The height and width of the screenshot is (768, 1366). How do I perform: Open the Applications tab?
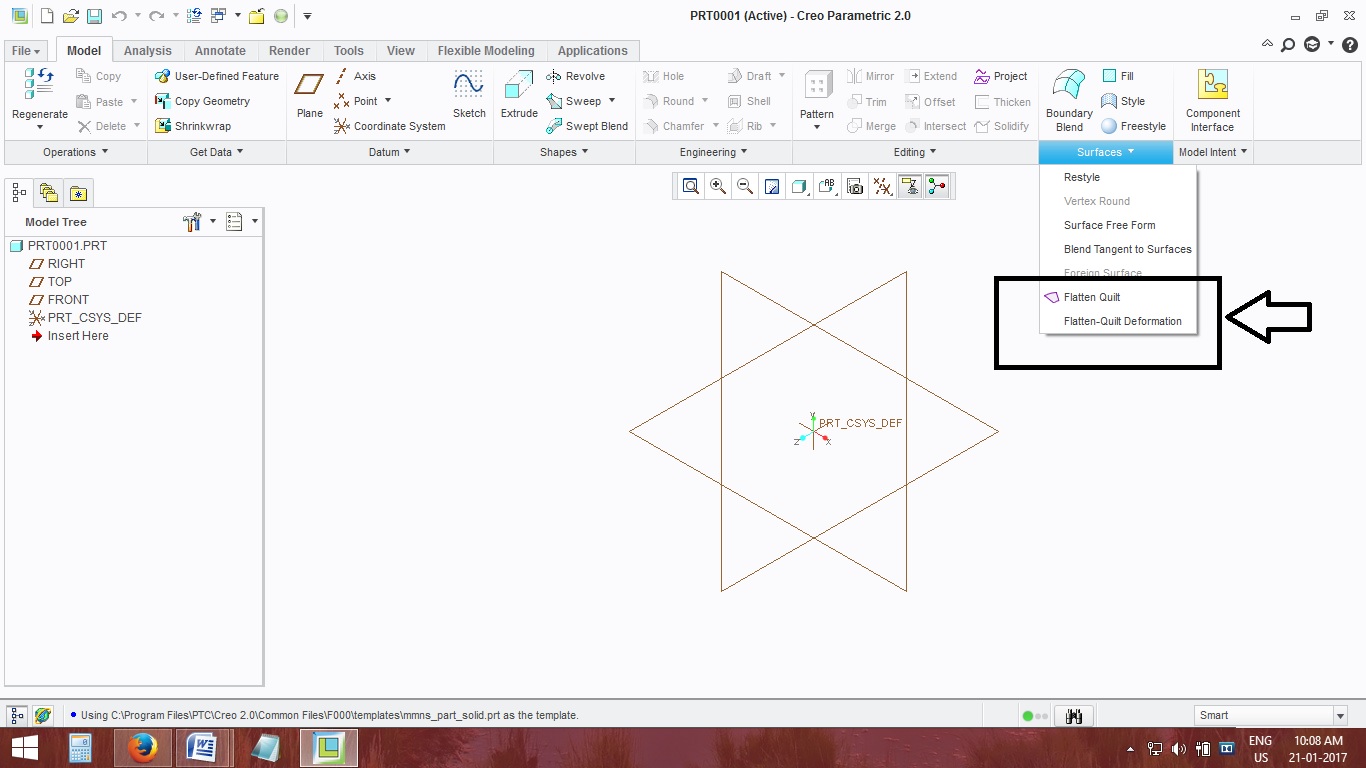(593, 51)
